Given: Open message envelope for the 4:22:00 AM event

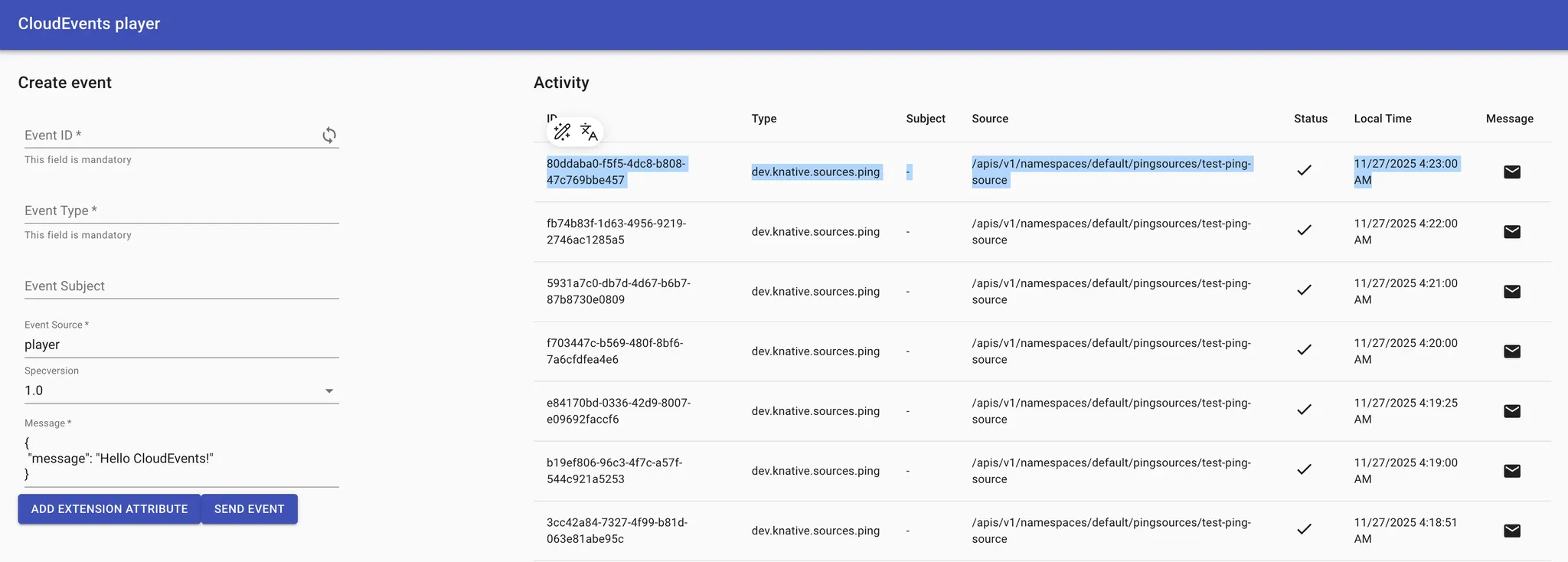Looking at the screenshot, I should click(1511, 232).
